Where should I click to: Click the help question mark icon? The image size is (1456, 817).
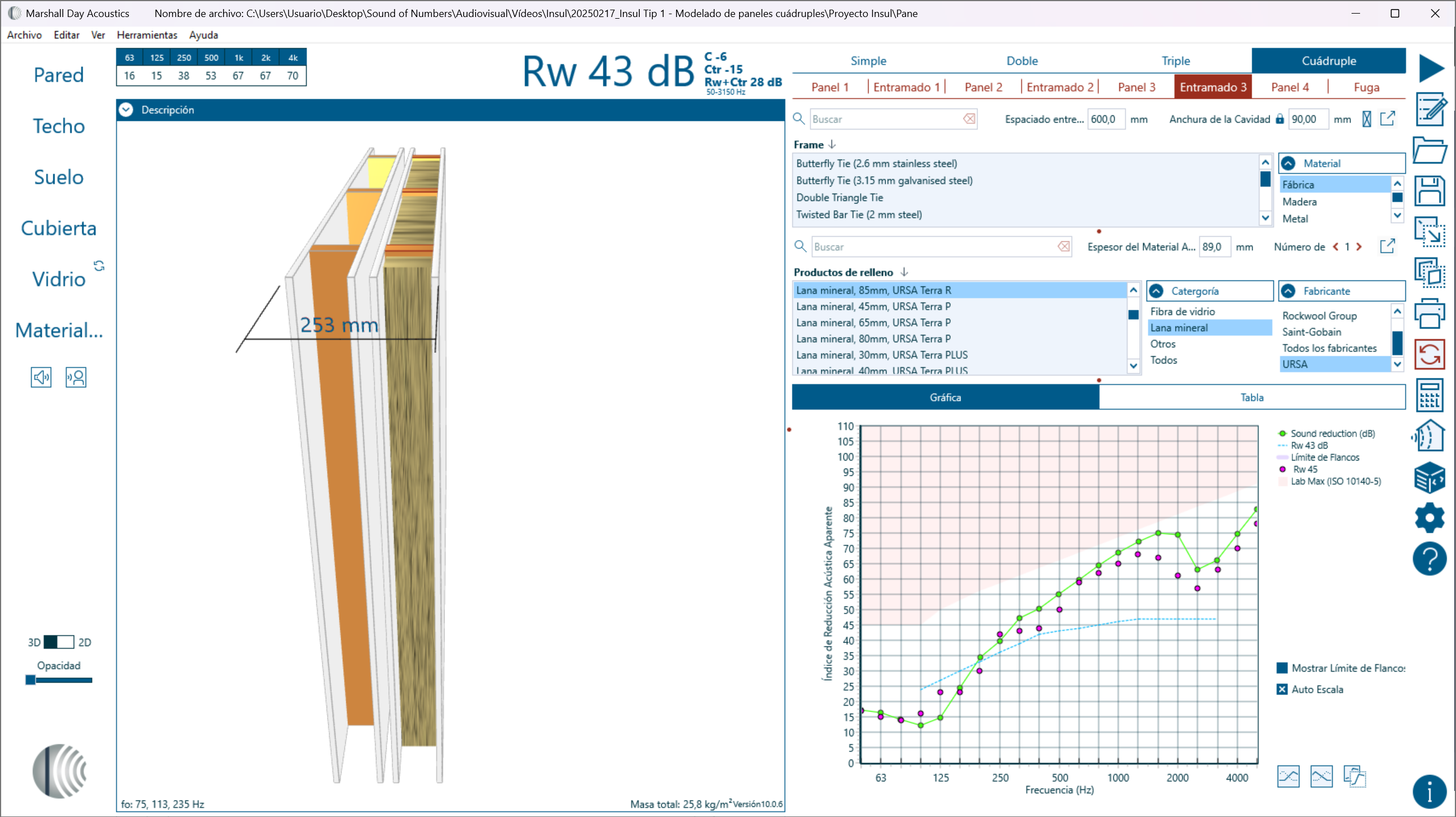pyautogui.click(x=1429, y=559)
